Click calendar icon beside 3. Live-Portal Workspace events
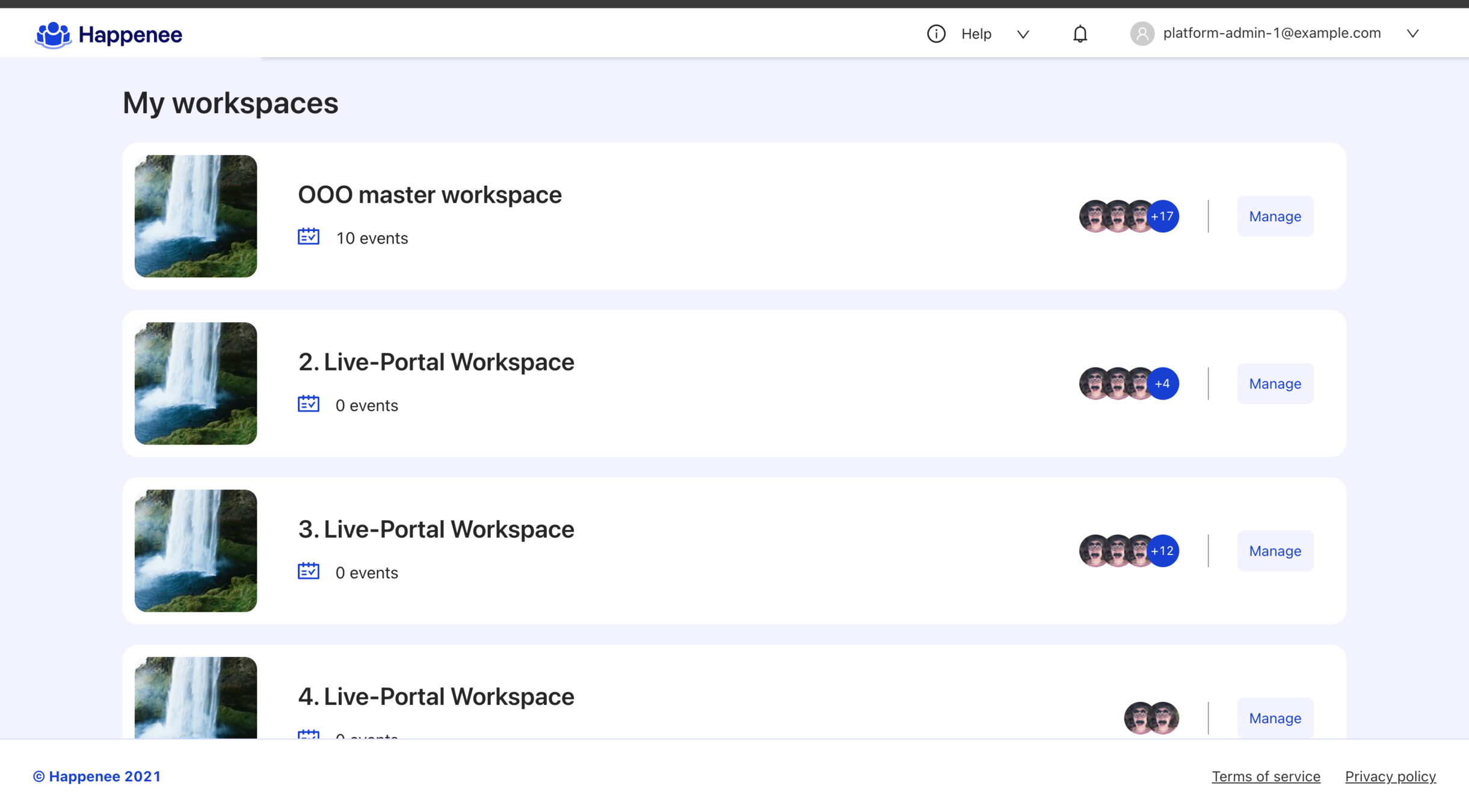The image size is (1469, 812). click(308, 571)
